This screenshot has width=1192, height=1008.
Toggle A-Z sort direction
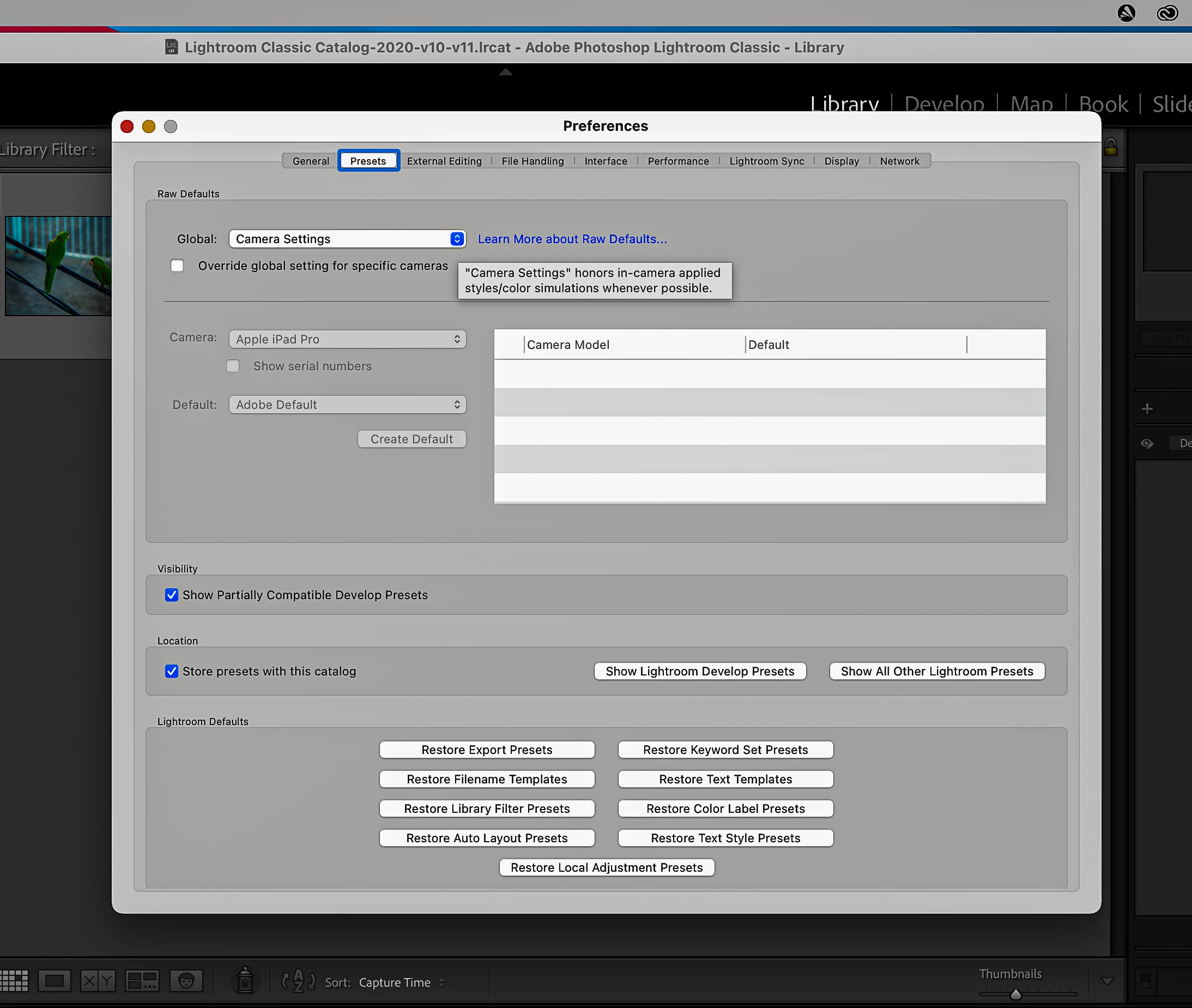[x=298, y=981]
